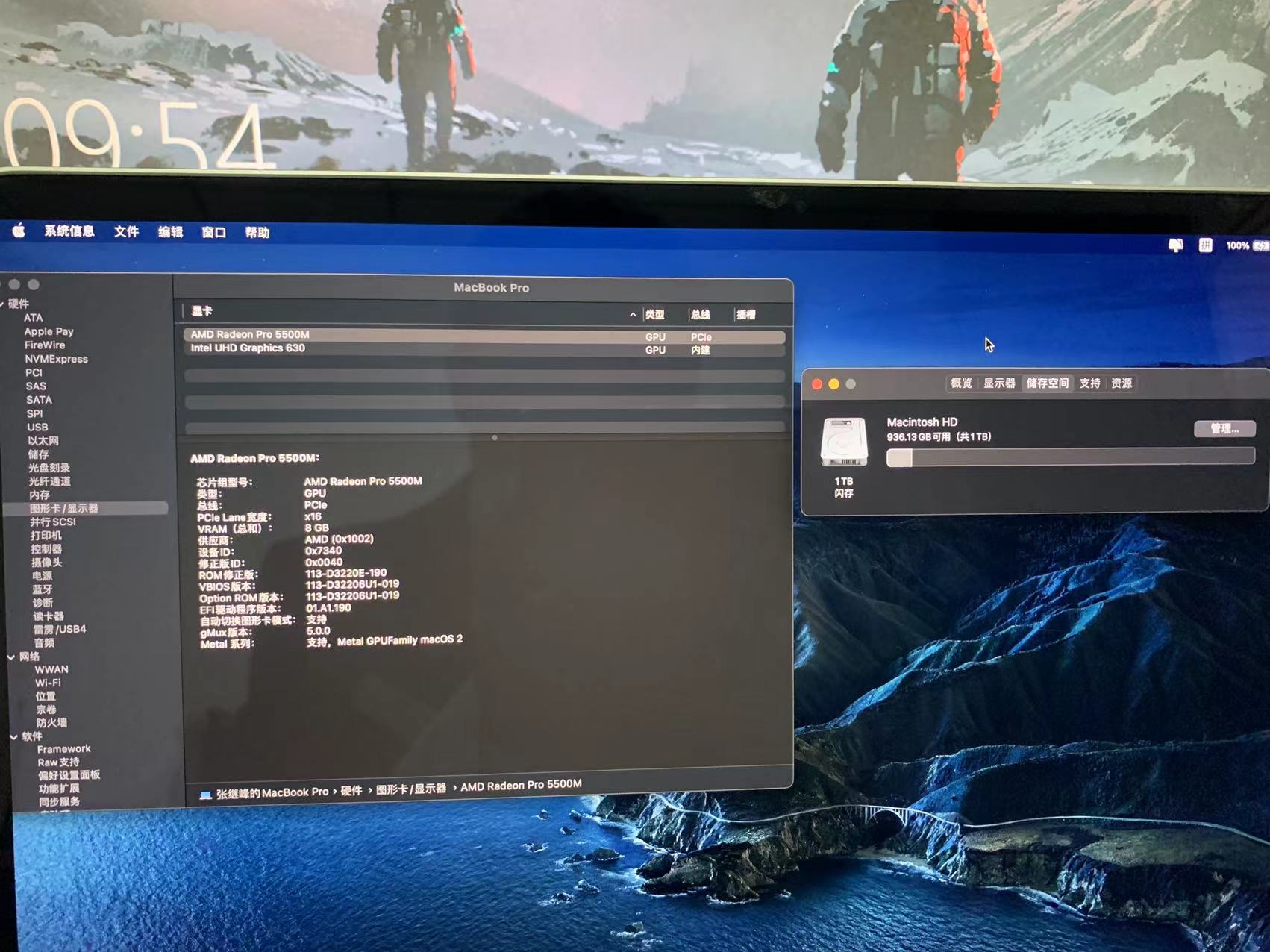
Task: Select Apple Pay in the sidebar
Action: (x=49, y=331)
